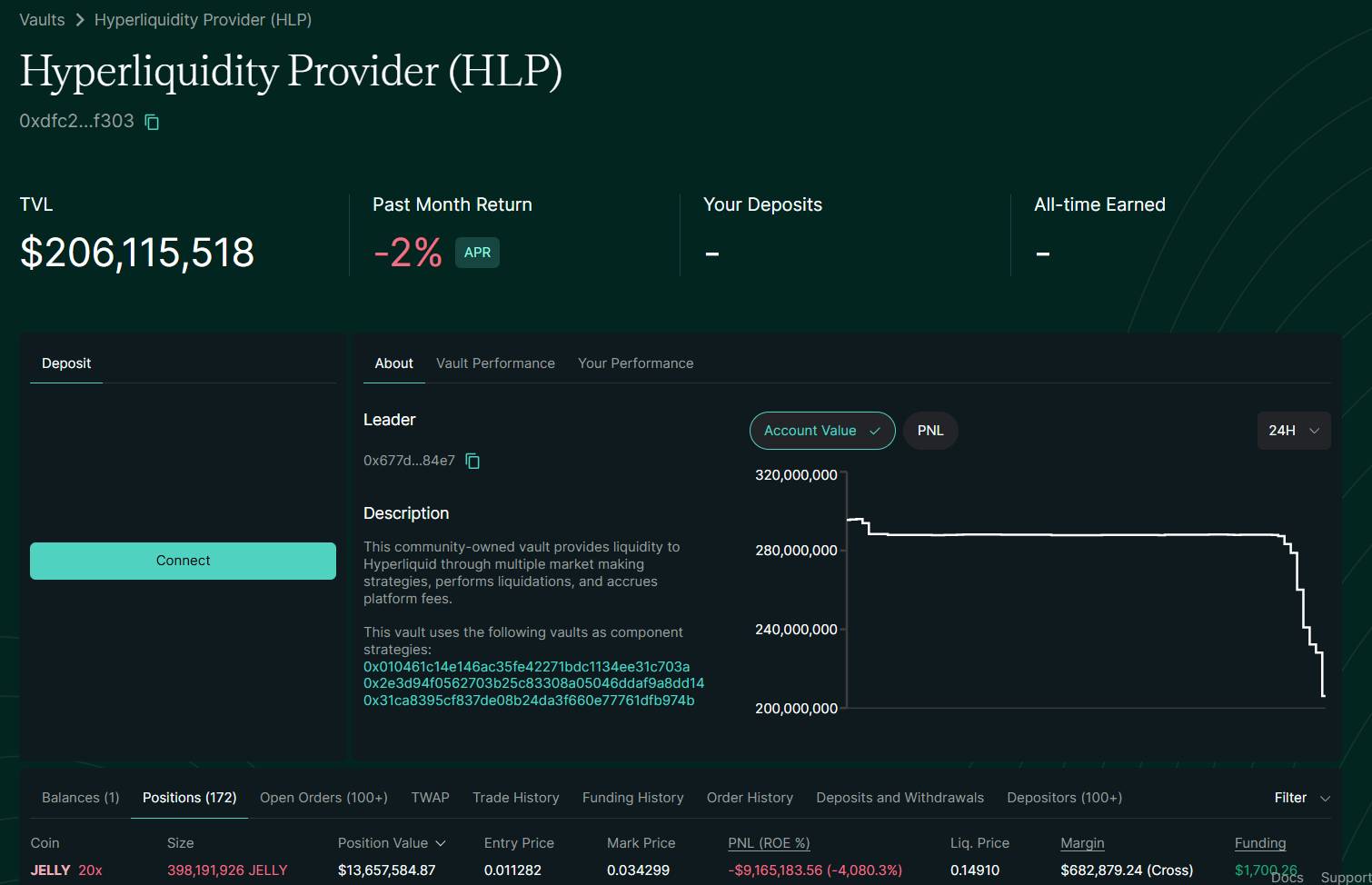Click Entry Price column header

[x=519, y=843]
